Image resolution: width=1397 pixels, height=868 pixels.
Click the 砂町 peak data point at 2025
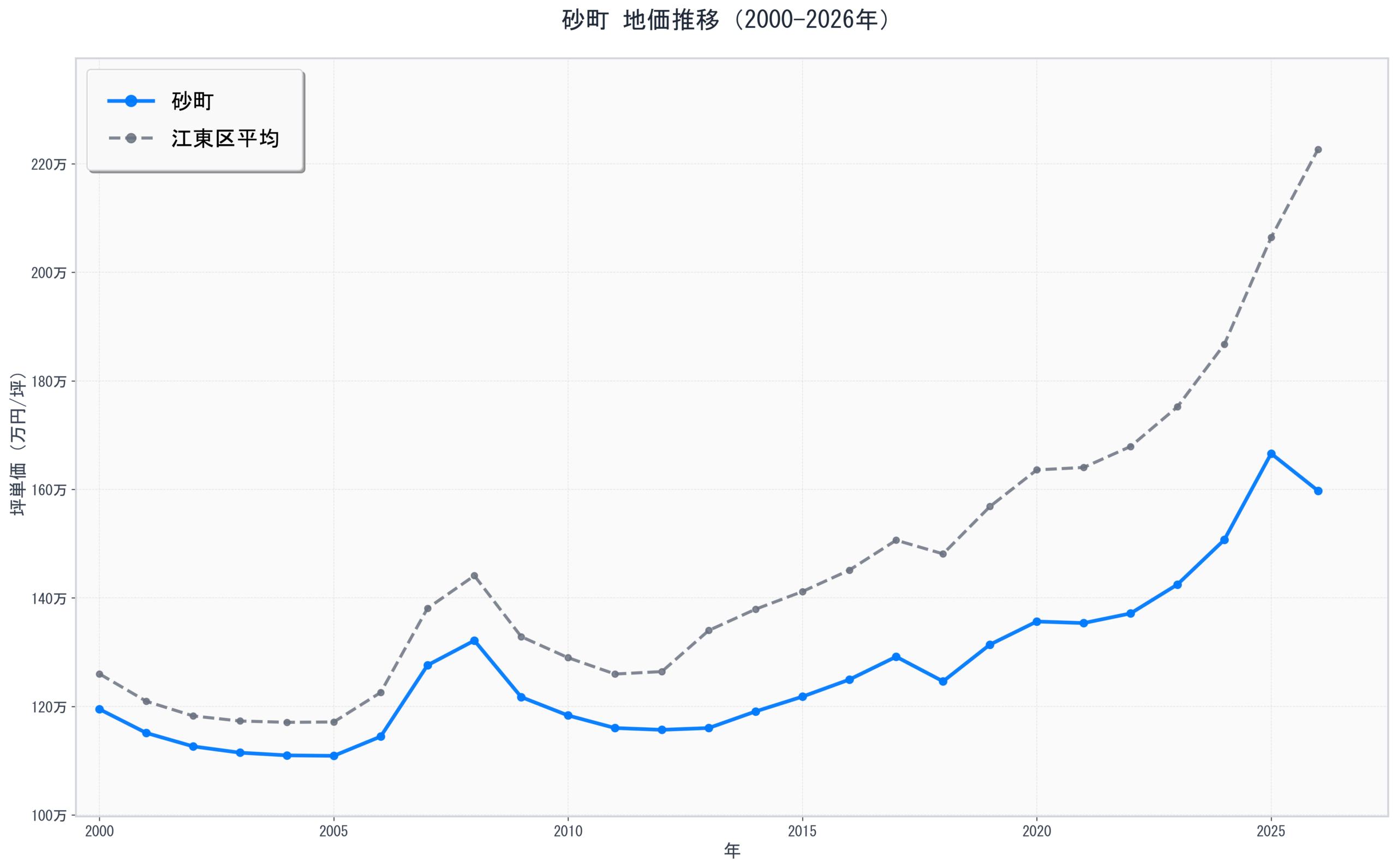pos(1271,454)
